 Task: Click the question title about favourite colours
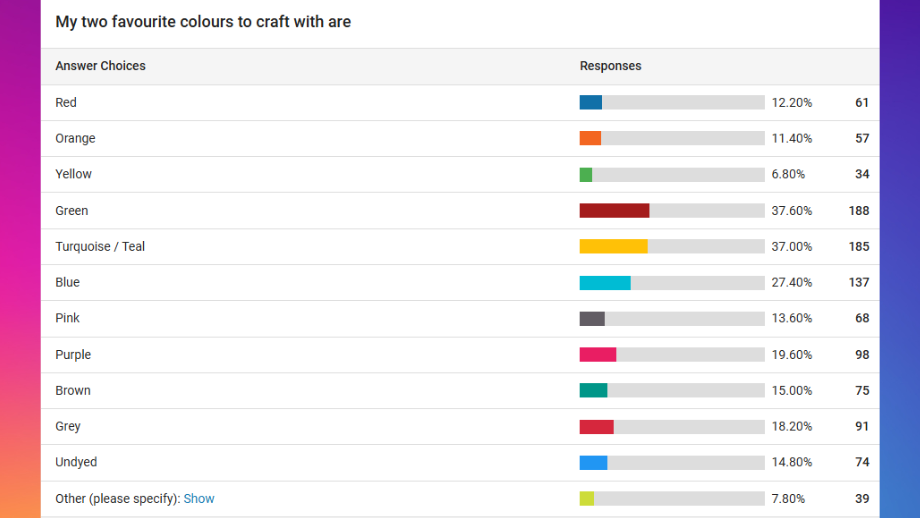click(203, 22)
